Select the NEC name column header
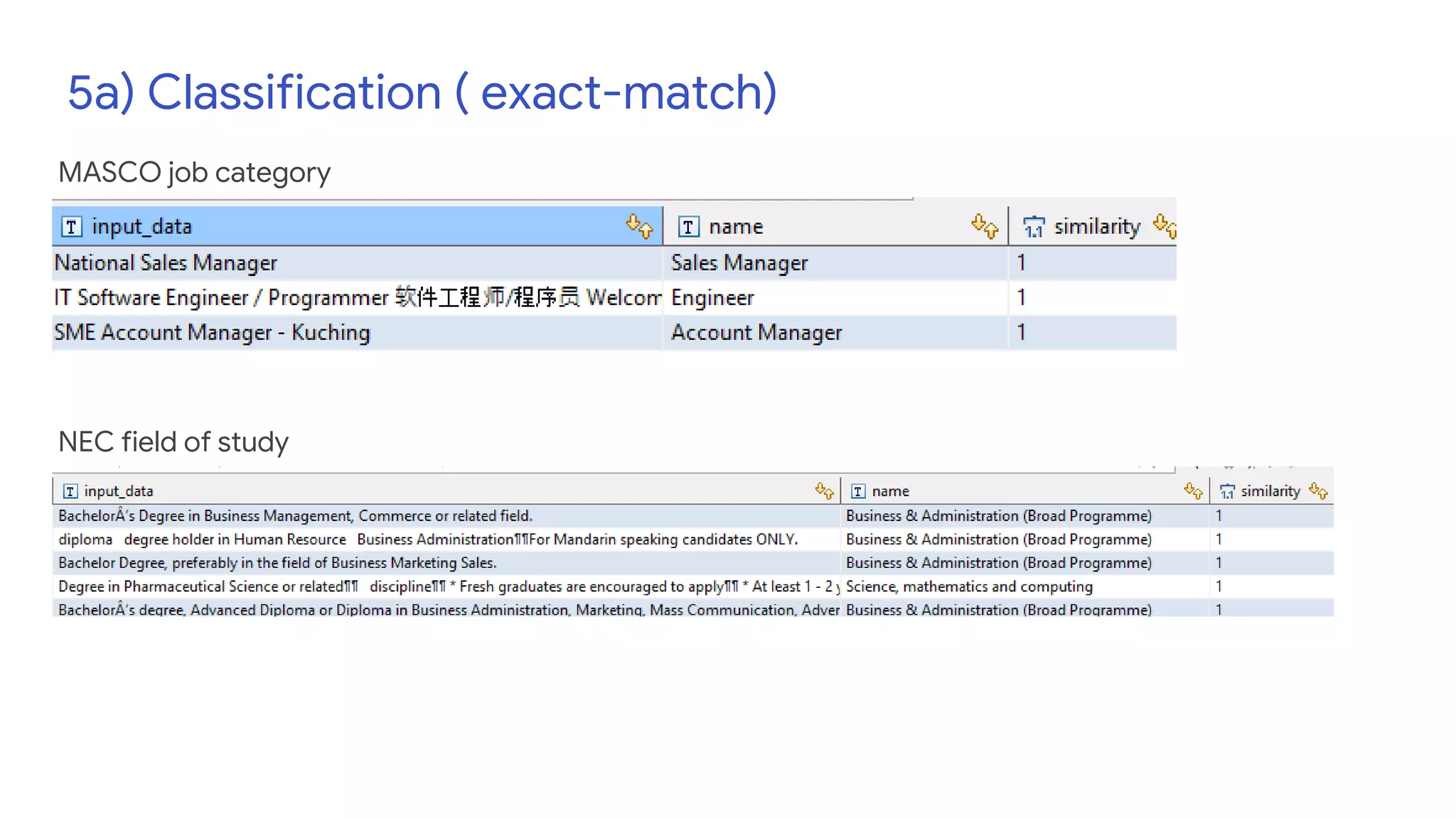The width and height of the screenshot is (1456, 819). pyautogui.click(x=1025, y=491)
